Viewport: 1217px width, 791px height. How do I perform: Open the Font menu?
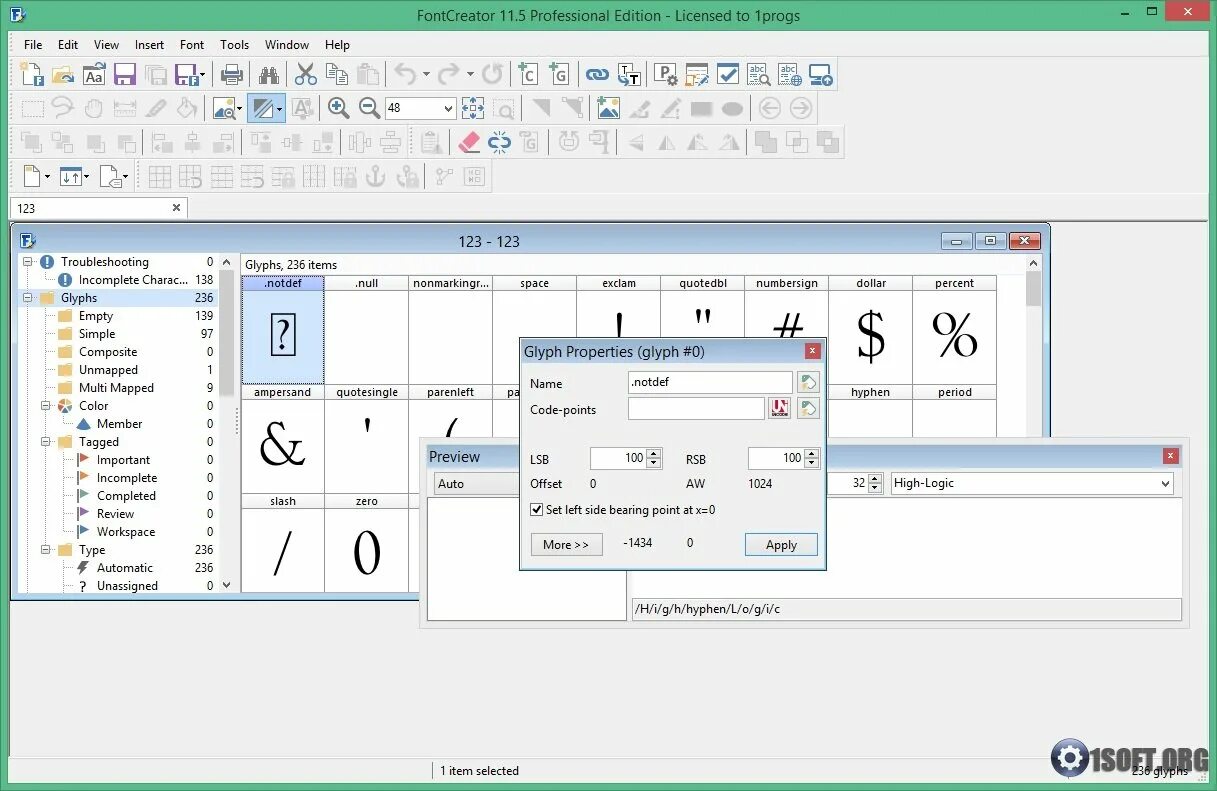tap(192, 44)
